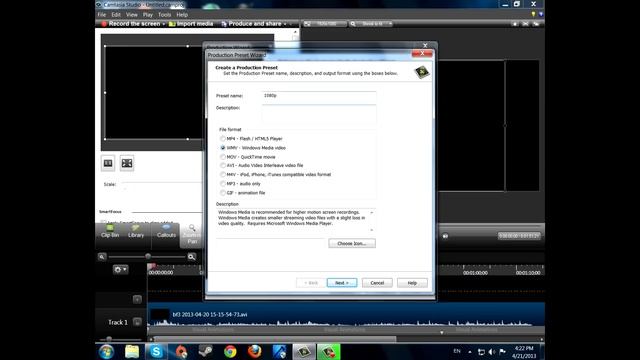Click the Scale slider in Zoom-n-Pan panel
Screen dimensions: 640x360
pos(163,184)
